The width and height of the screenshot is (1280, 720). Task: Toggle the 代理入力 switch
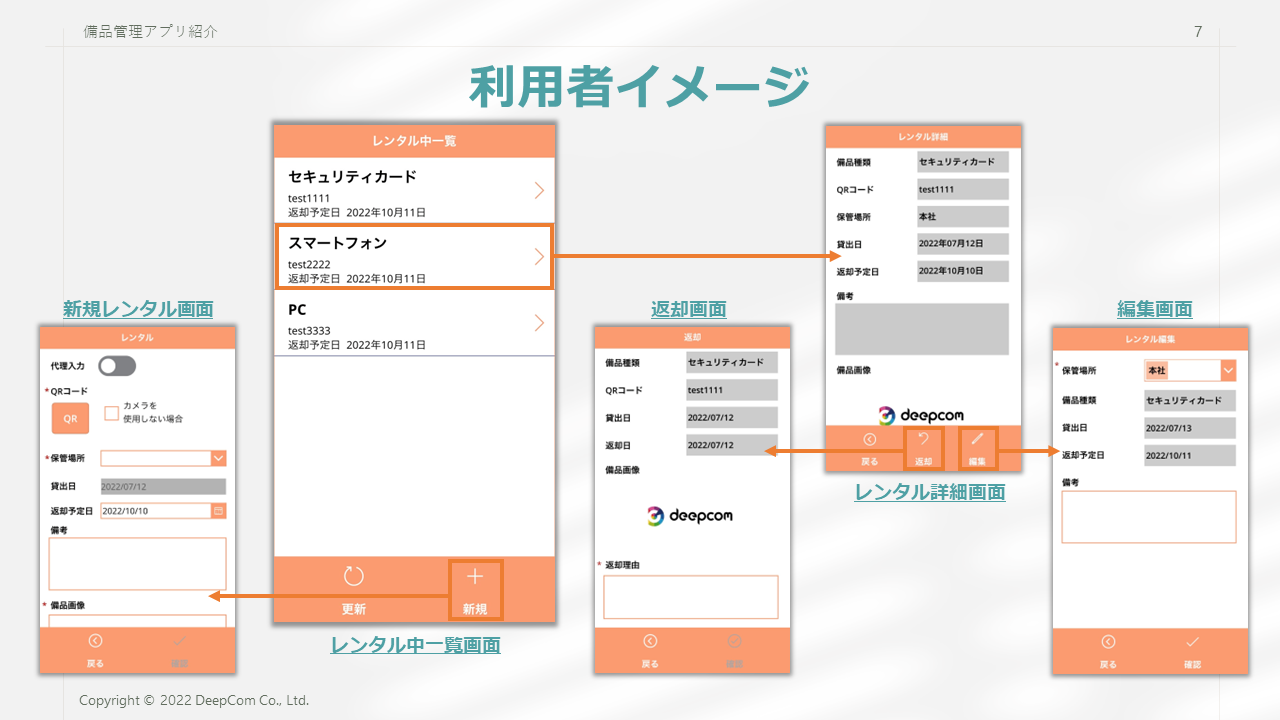pos(117,366)
